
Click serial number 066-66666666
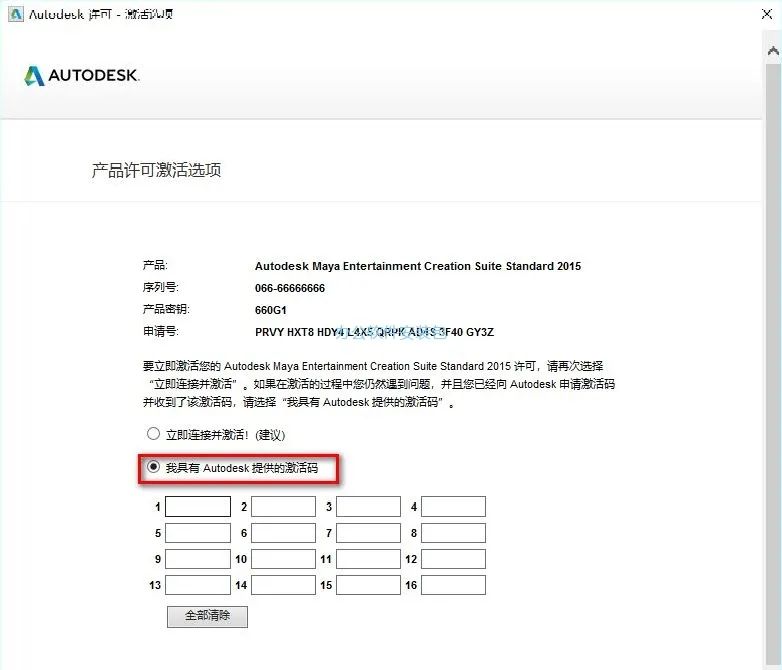click(x=290, y=288)
